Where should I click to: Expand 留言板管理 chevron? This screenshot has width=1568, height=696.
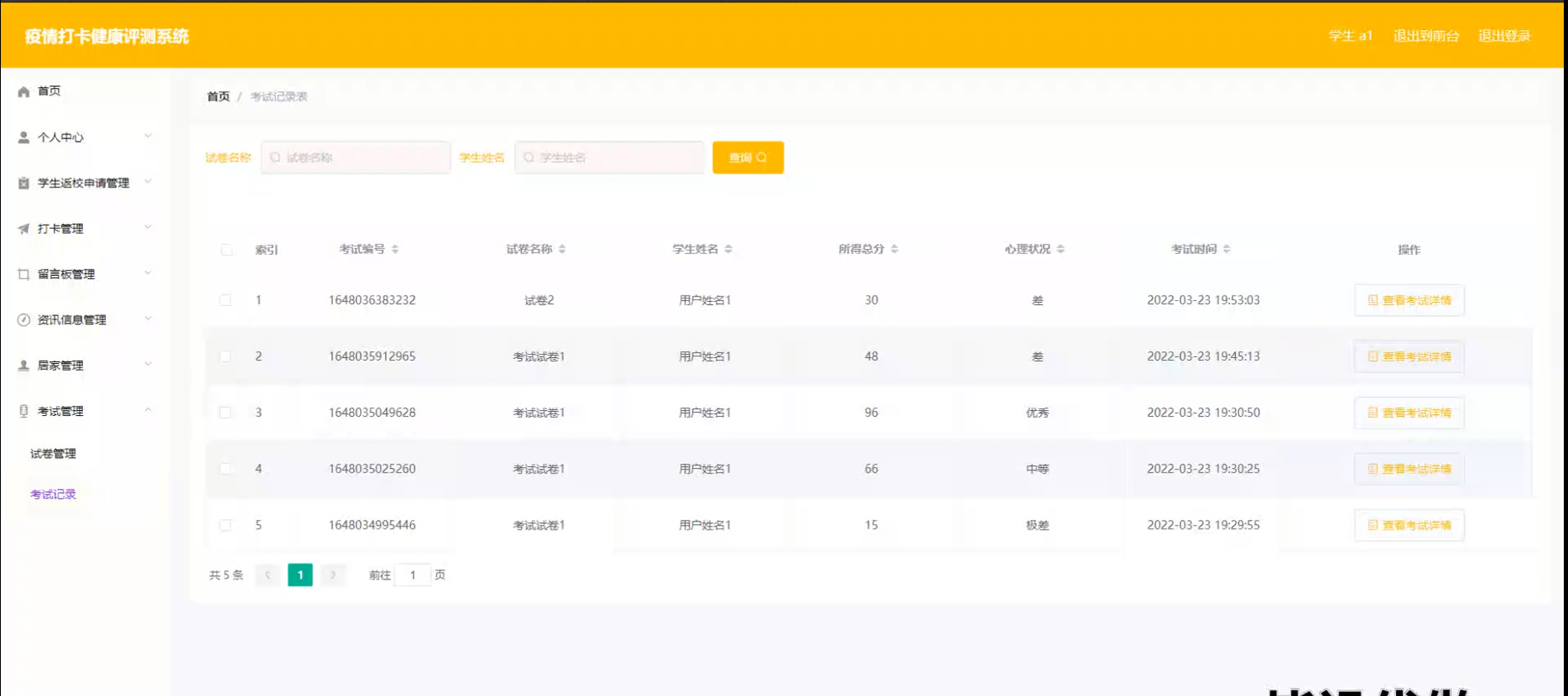point(148,273)
